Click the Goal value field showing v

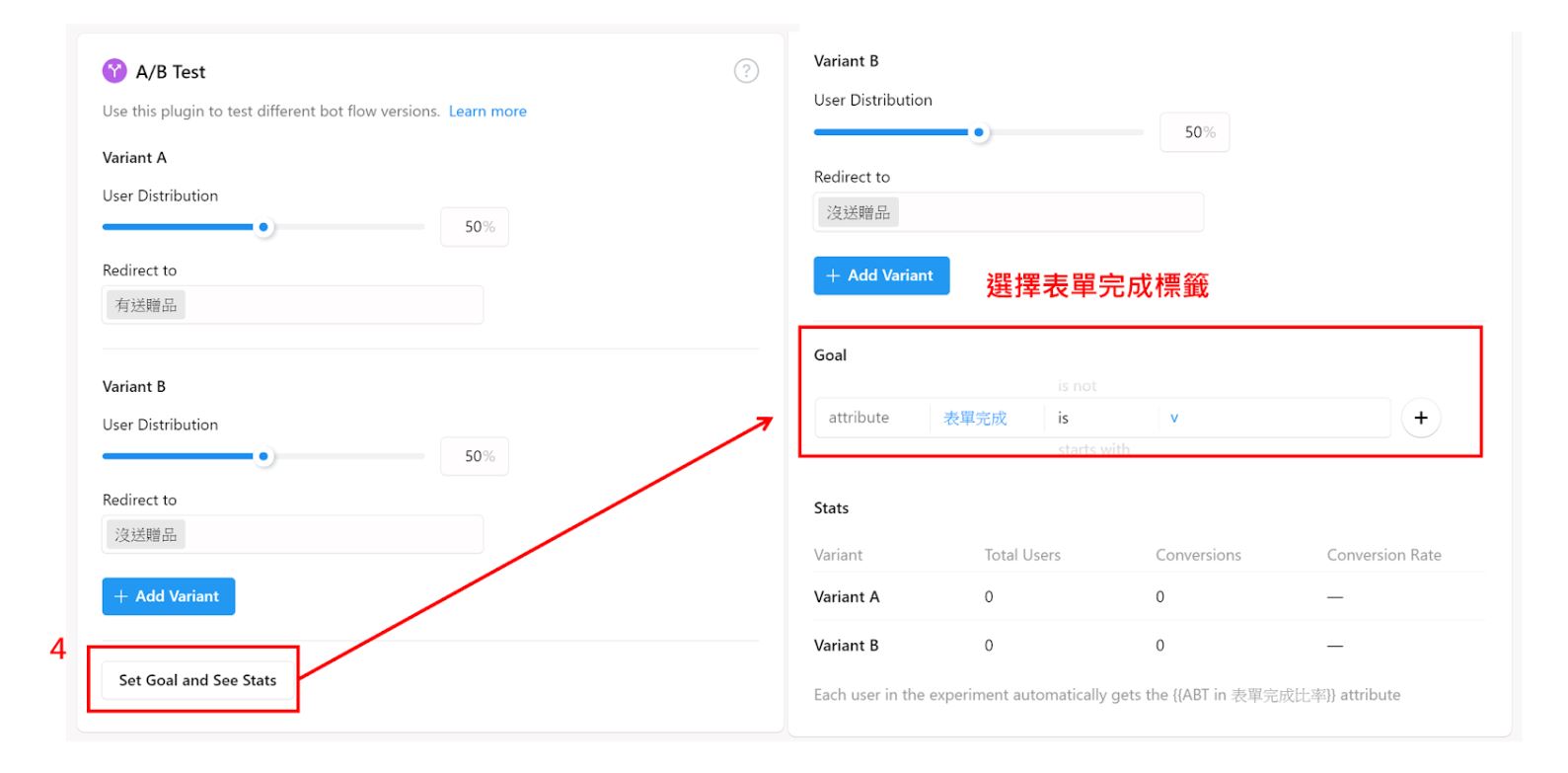click(1275, 418)
